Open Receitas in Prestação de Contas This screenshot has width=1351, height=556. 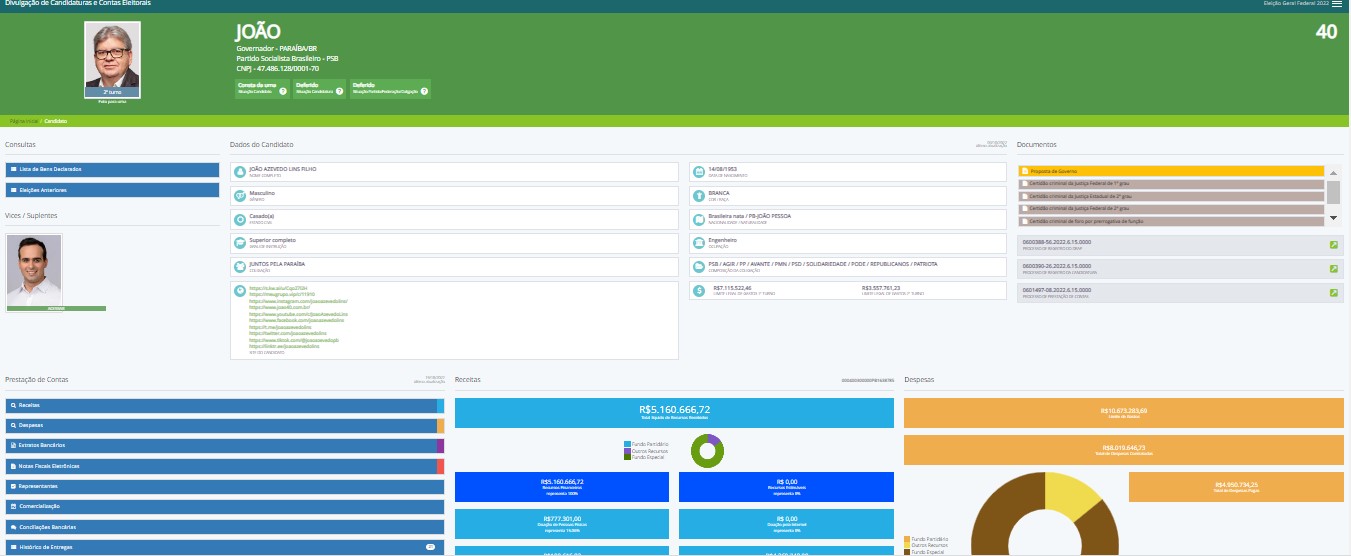[x=220, y=405]
